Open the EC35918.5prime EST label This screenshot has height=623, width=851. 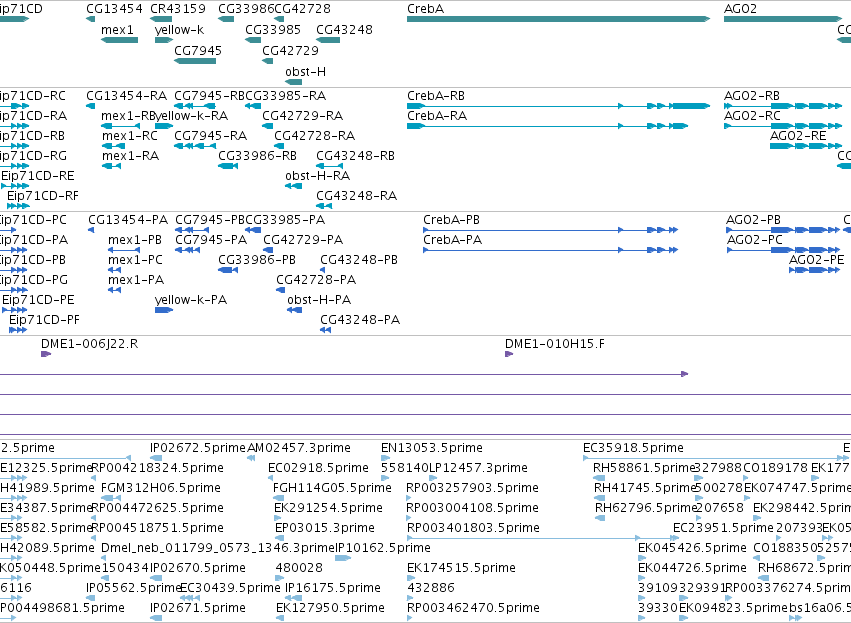633,448
